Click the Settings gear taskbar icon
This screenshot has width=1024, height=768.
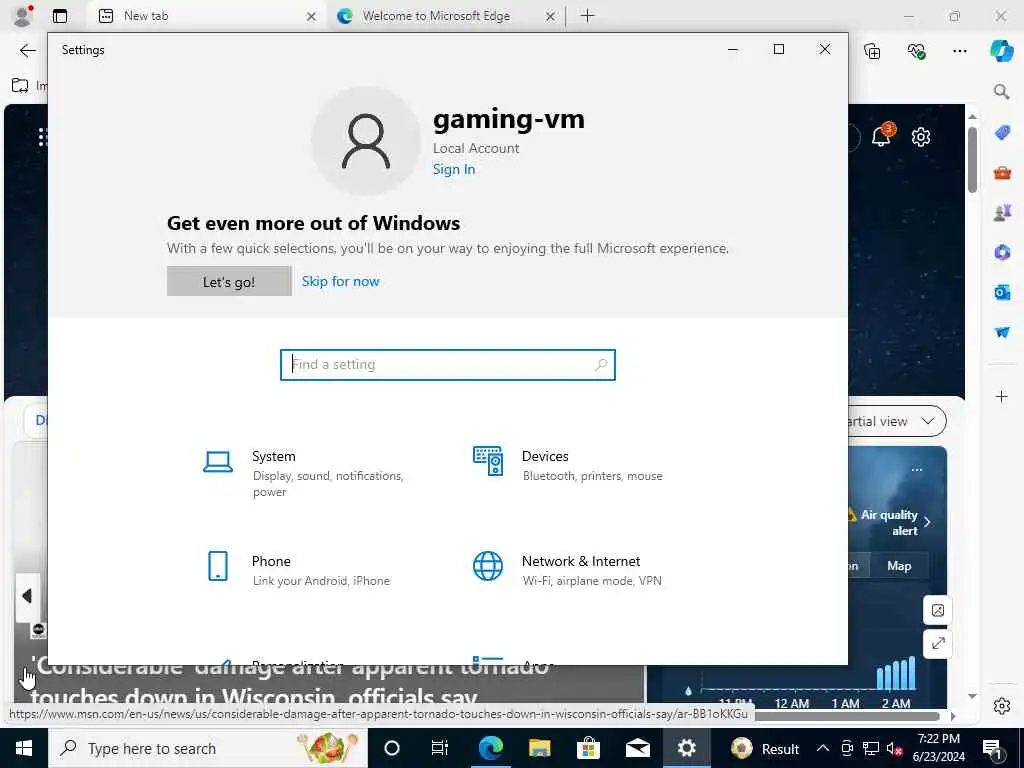point(686,748)
